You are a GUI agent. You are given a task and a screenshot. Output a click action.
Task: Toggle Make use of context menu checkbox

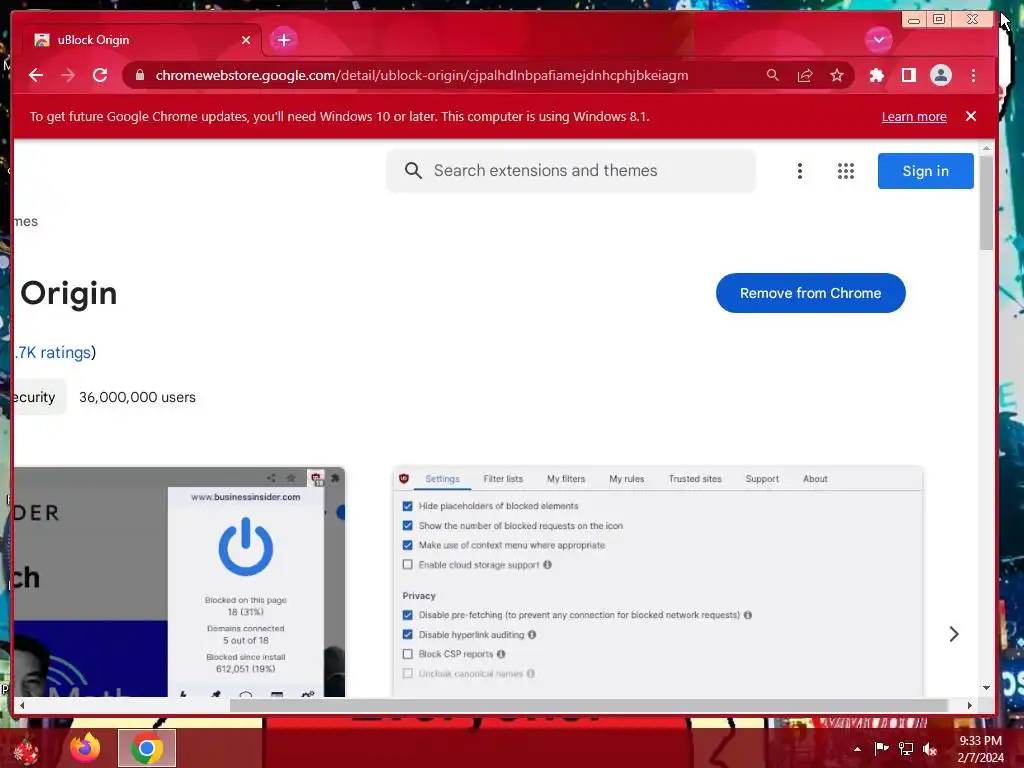408,545
